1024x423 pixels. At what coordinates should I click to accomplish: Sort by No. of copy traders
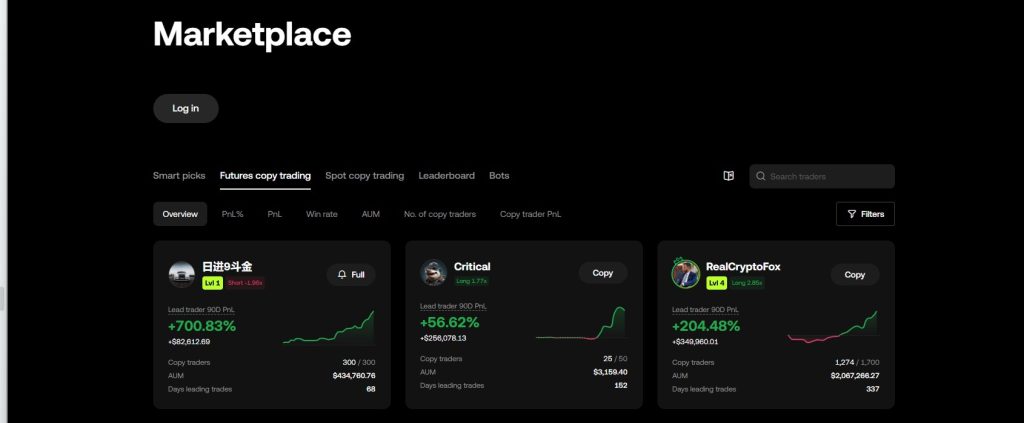point(440,214)
